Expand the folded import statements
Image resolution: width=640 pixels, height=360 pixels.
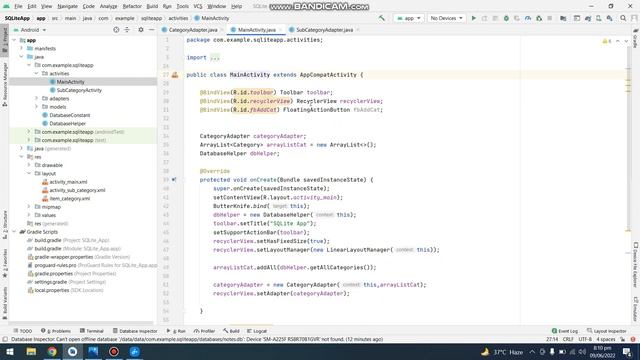coord(215,58)
